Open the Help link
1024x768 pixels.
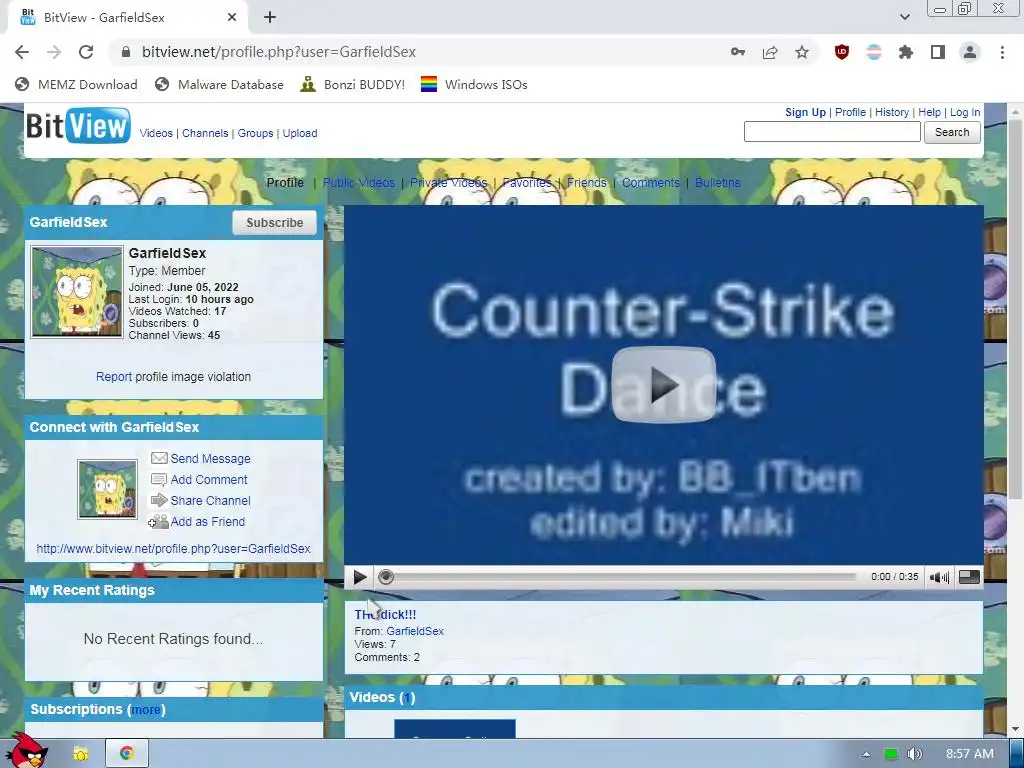(929, 112)
